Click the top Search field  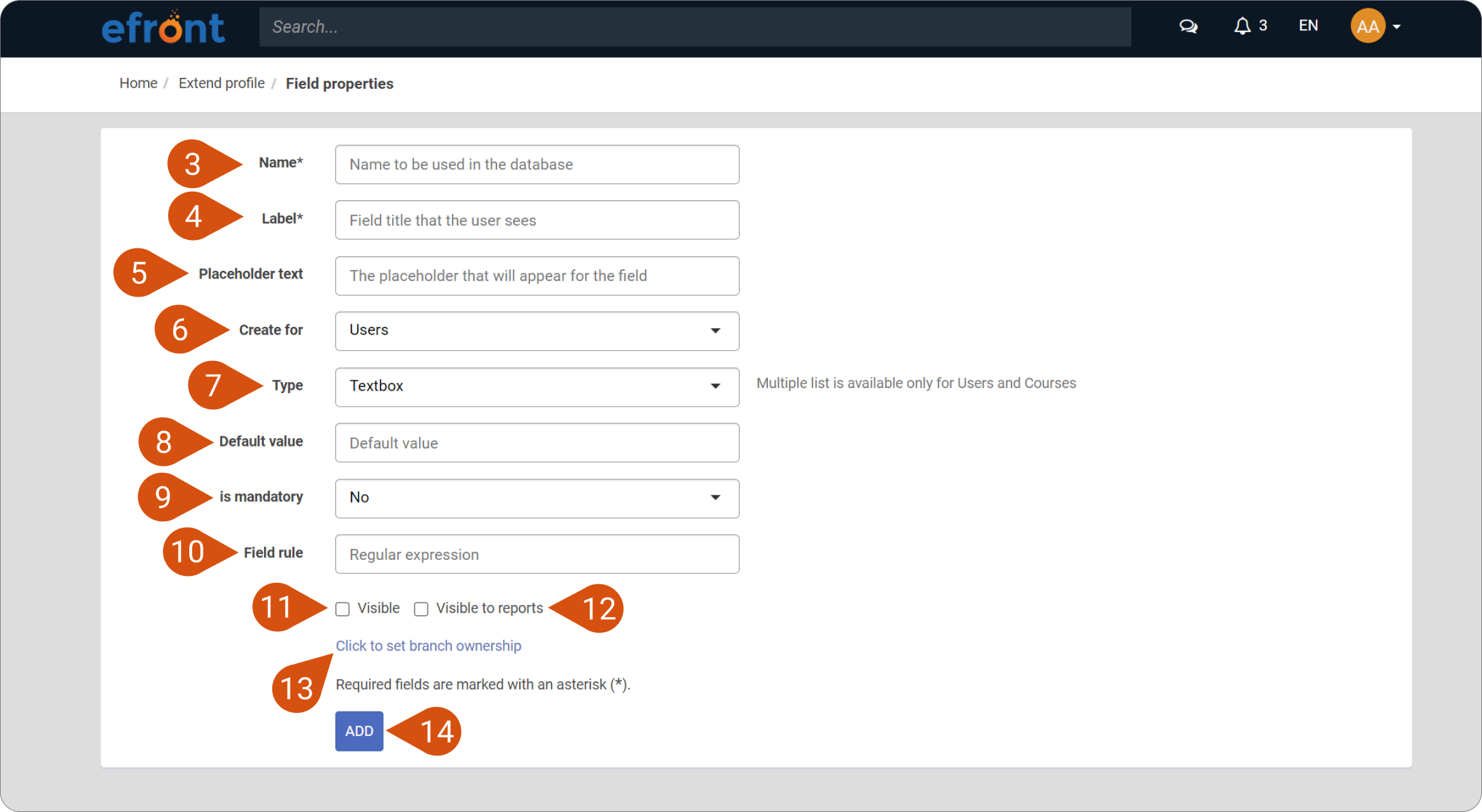(695, 27)
